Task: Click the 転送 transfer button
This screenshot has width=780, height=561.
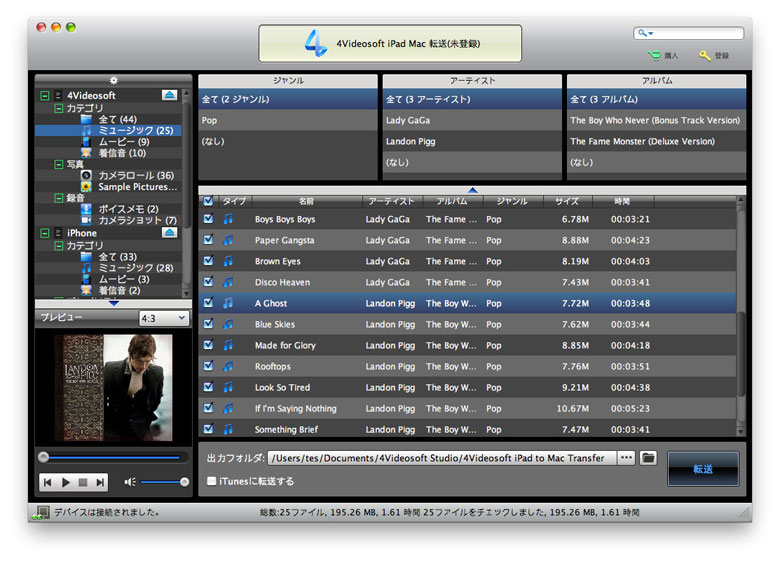Action: 702,468
